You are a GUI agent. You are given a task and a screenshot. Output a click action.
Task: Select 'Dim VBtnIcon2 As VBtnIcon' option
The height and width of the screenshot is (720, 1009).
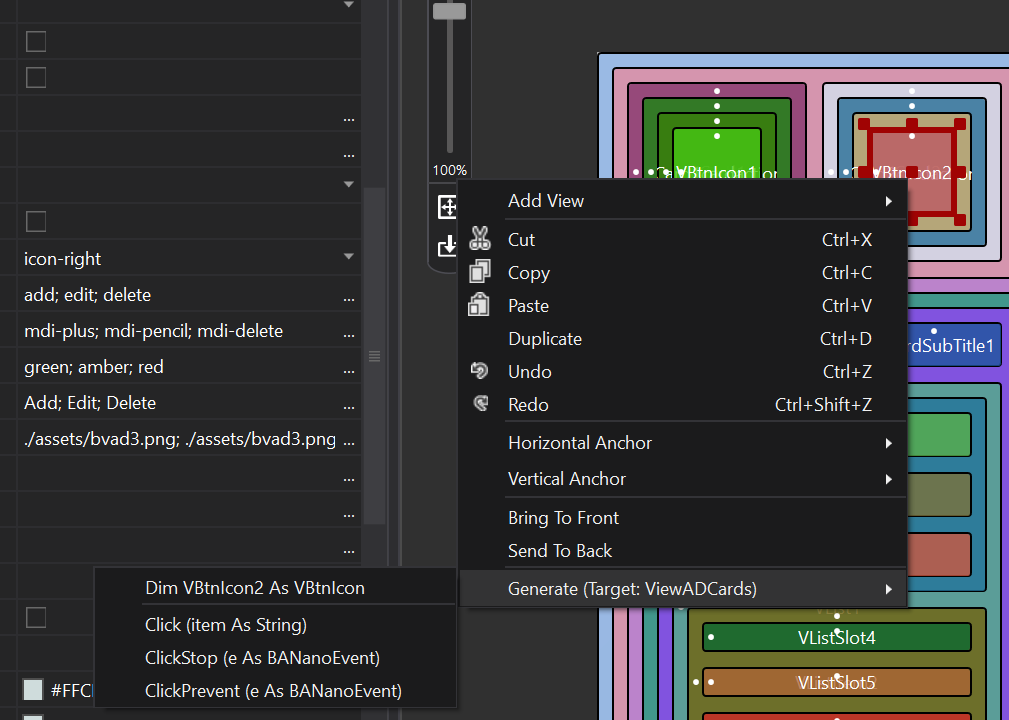[x=255, y=588]
